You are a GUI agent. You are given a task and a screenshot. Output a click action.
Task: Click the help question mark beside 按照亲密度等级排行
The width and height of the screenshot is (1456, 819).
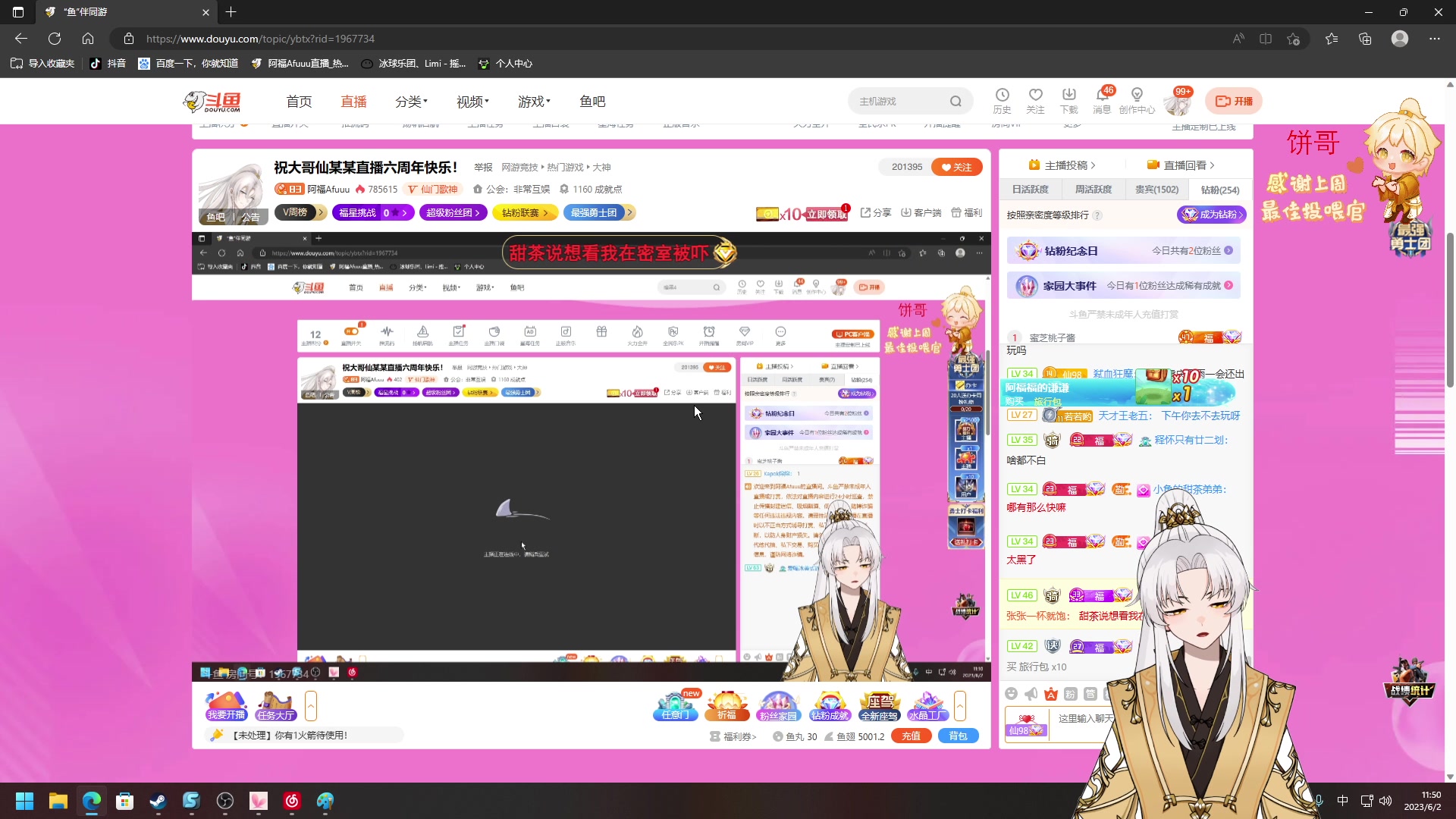pos(1097,215)
